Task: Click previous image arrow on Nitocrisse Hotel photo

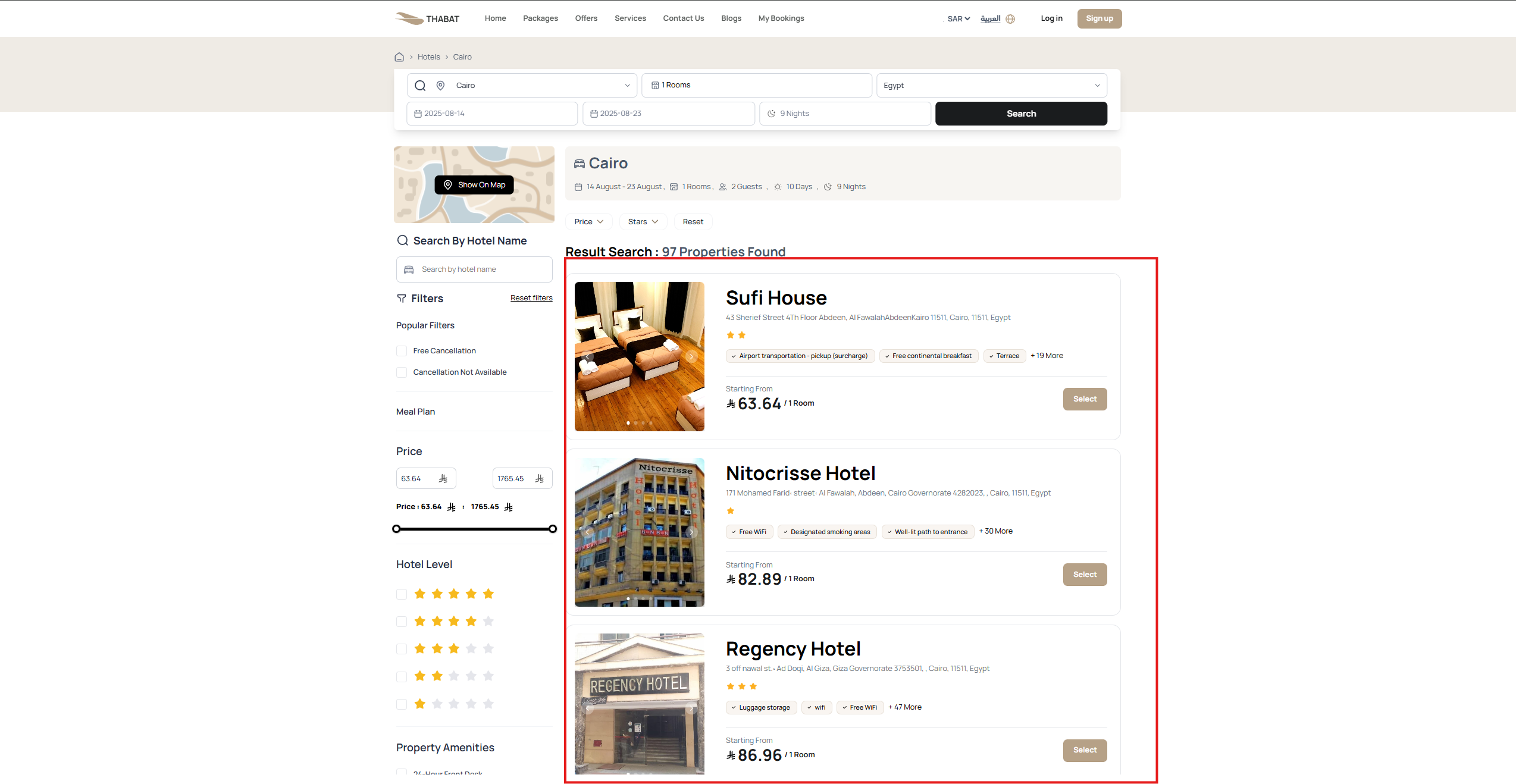Action: click(x=588, y=532)
